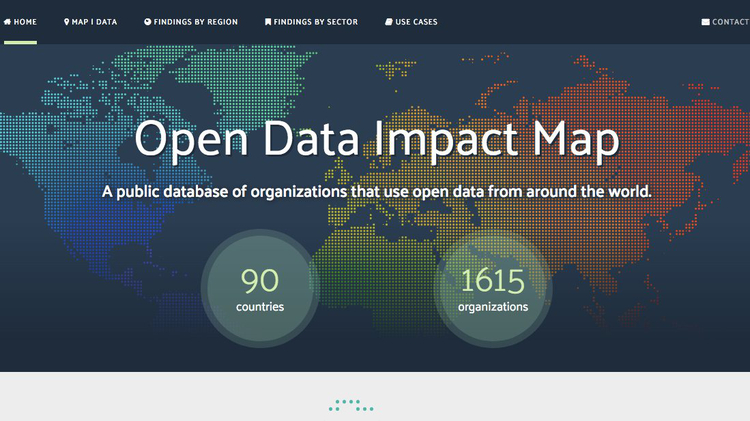Open FINDINGS BY REGION menu item
The height and width of the screenshot is (421, 750).
[x=191, y=22]
